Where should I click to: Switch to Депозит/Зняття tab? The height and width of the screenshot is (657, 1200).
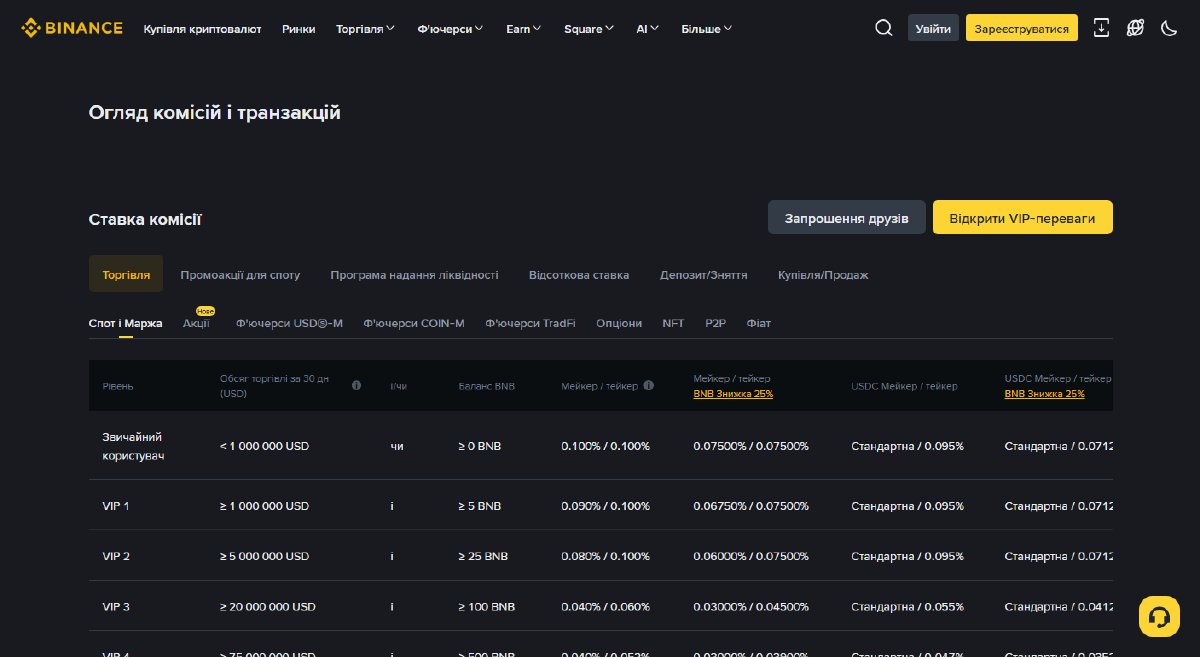click(703, 274)
